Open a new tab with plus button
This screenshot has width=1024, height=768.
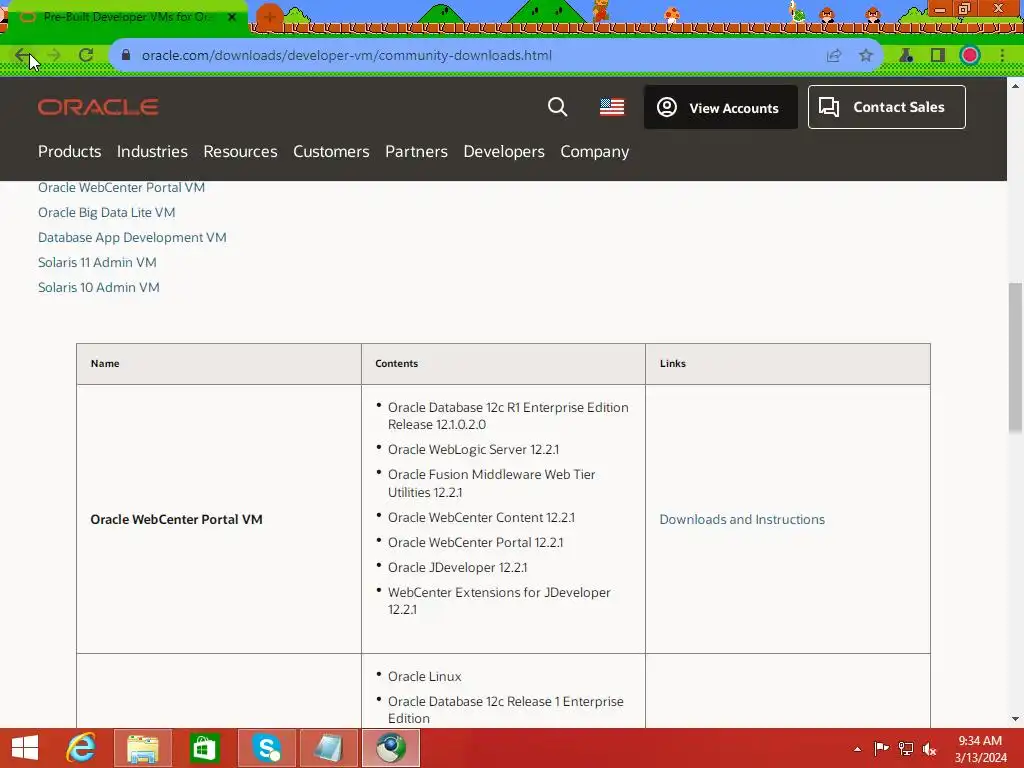269,17
